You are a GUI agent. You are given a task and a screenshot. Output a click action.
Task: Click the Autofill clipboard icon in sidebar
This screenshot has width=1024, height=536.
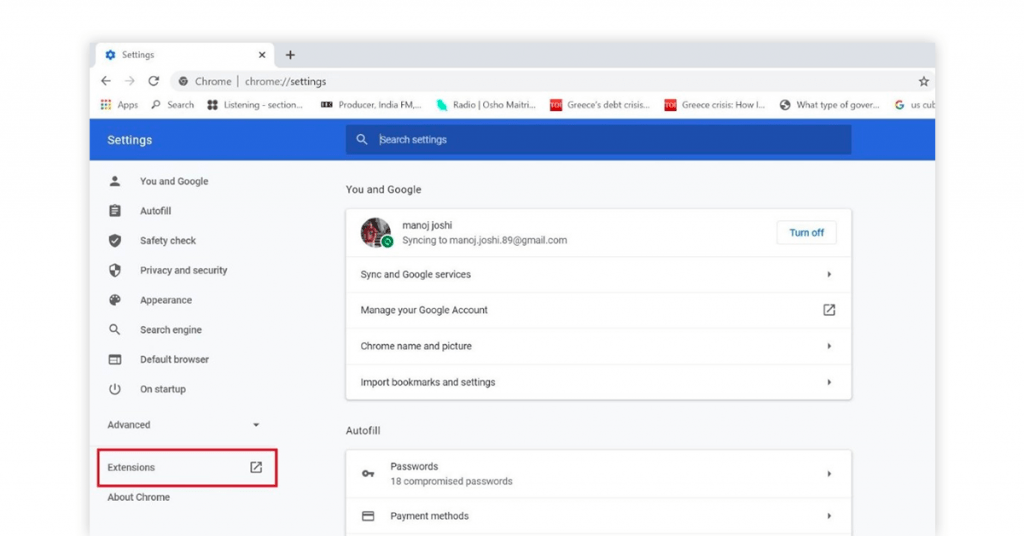[115, 211]
